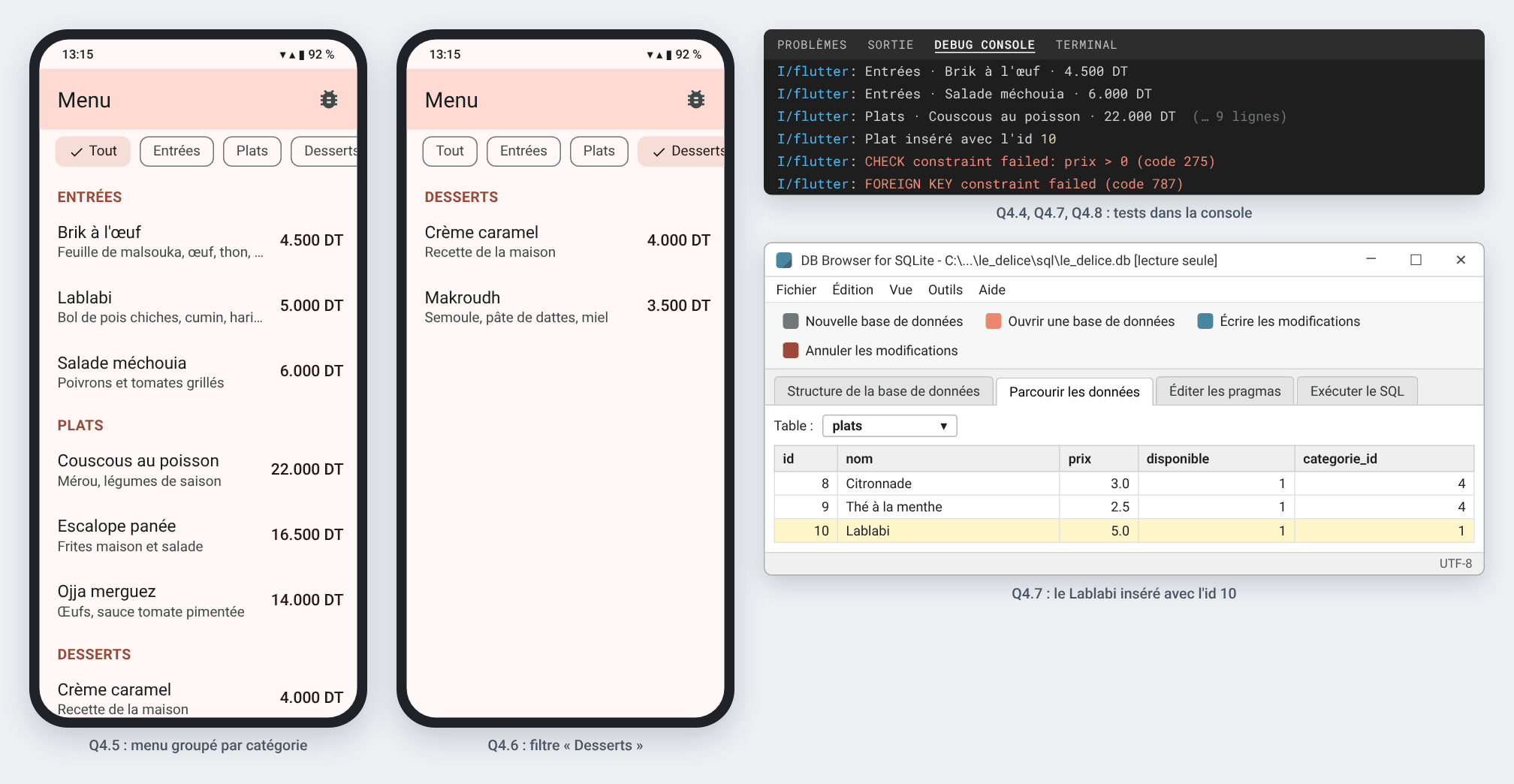Click the Lablabi cell in the highlighted row
The height and width of the screenshot is (784, 1514).
949,531
